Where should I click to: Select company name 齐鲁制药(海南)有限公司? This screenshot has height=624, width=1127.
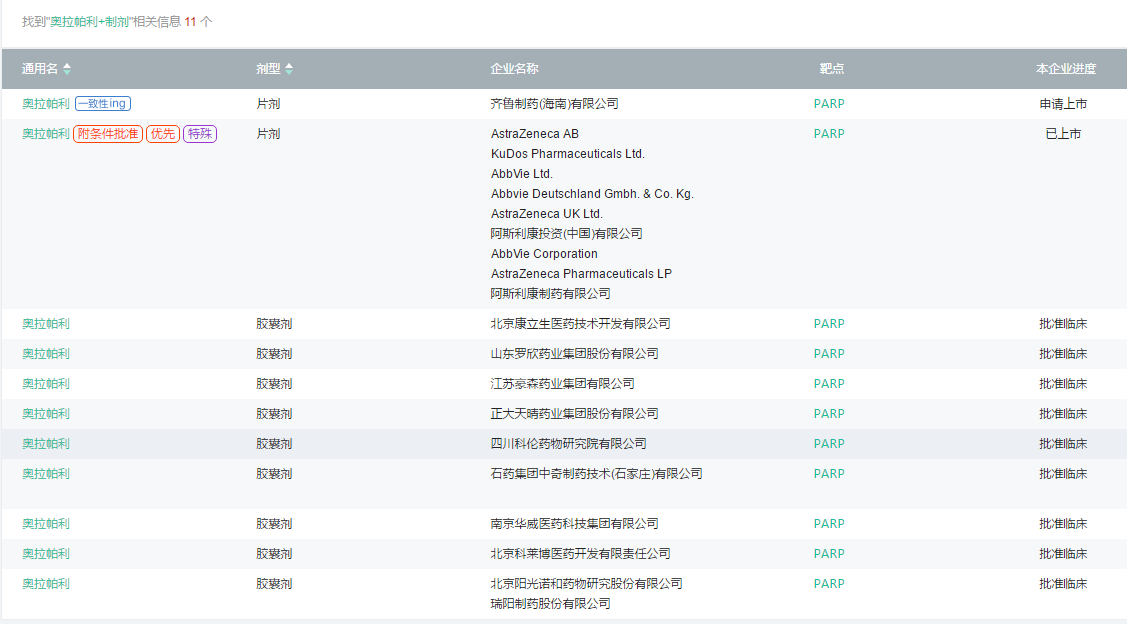pos(554,104)
